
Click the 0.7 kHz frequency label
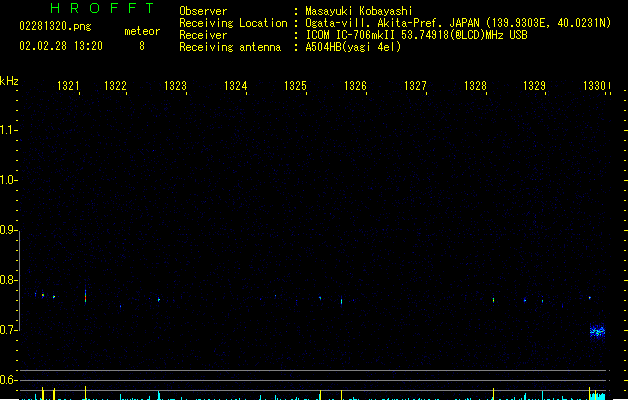tap(8, 330)
